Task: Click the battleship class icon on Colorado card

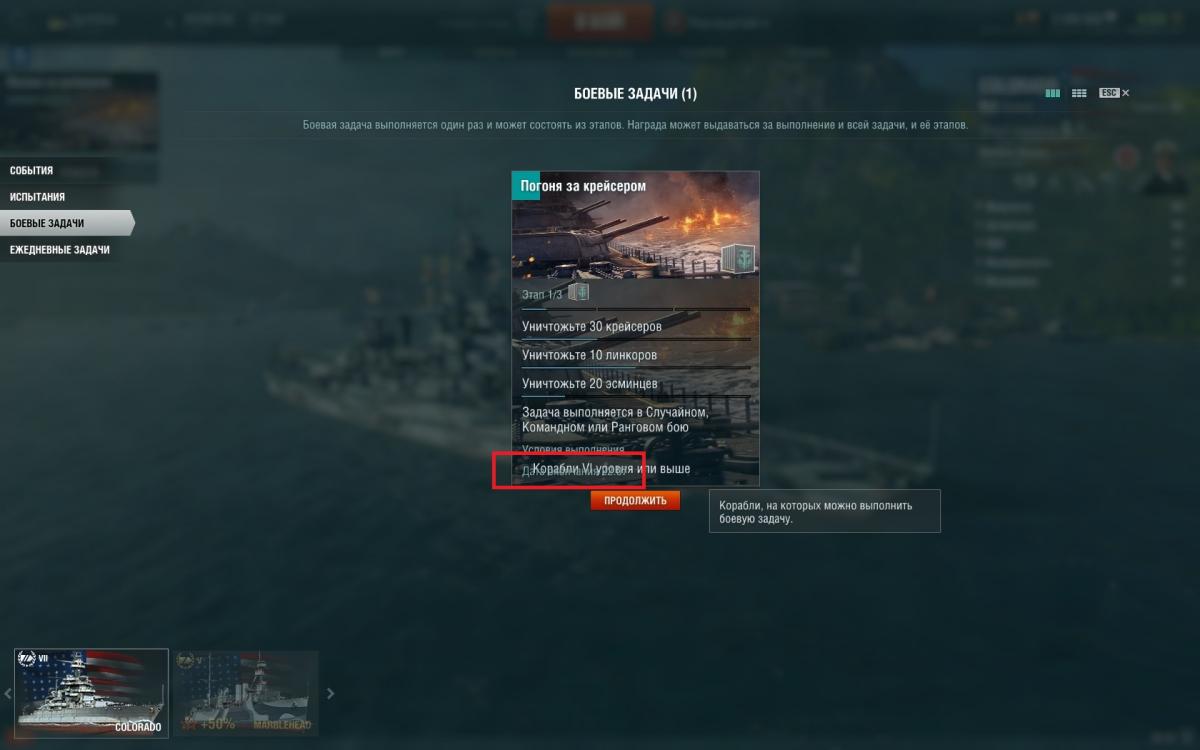Action: click(27, 658)
